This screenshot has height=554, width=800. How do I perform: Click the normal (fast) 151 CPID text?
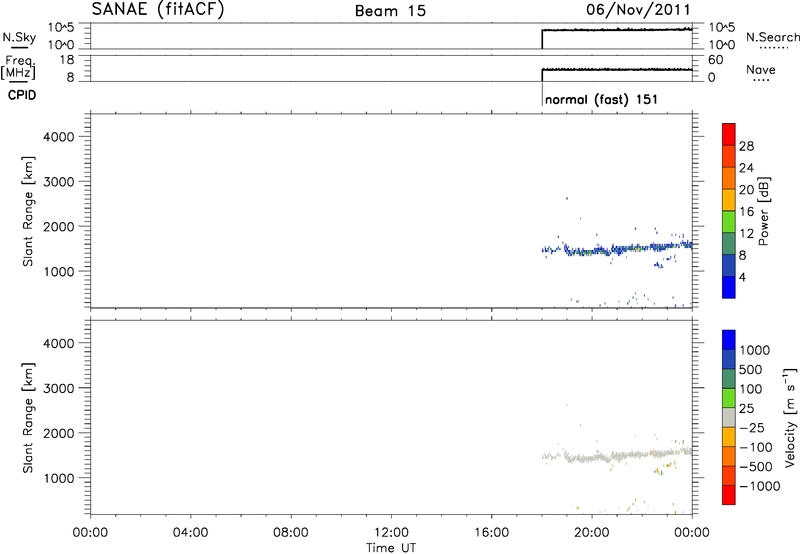[601, 99]
